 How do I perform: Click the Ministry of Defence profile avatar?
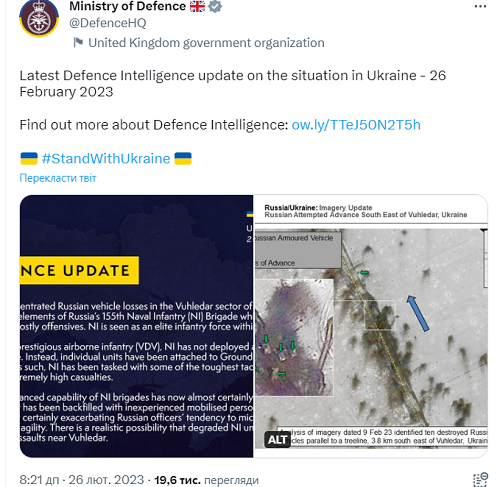click(39, 18)
